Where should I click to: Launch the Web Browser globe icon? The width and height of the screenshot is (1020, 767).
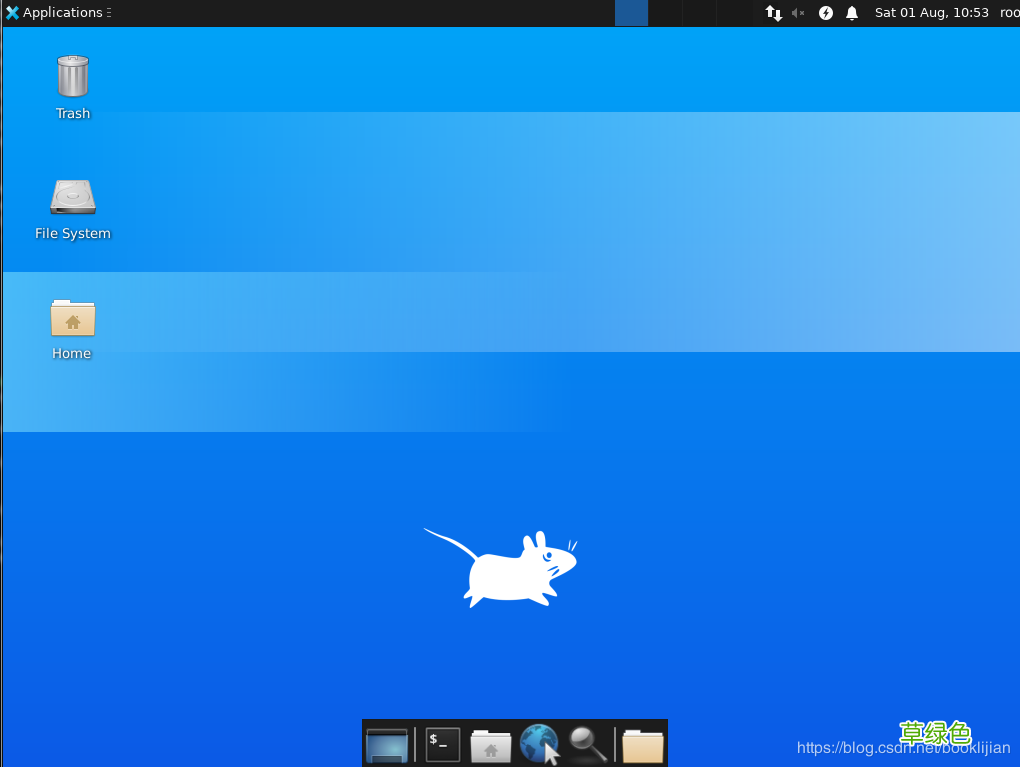coord(539,745)
